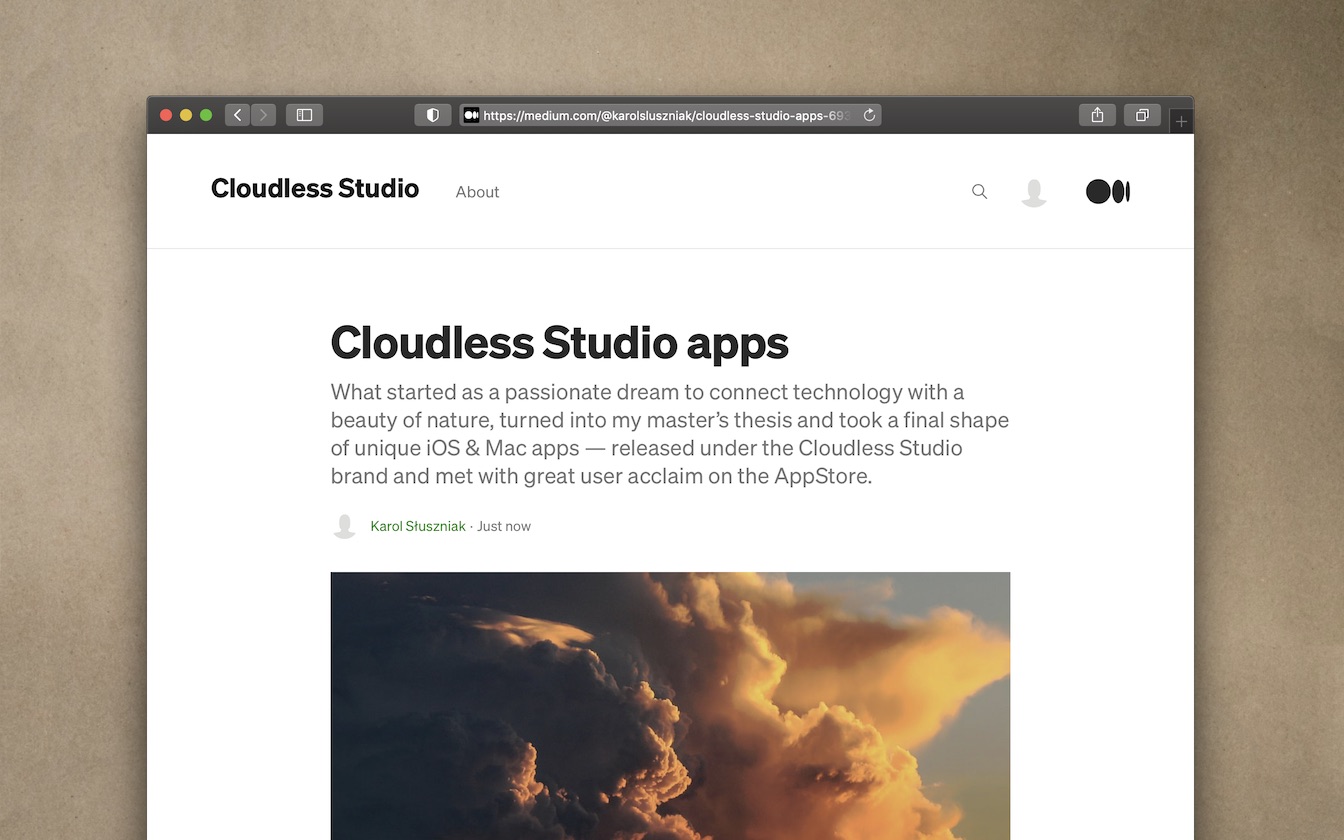Viewport: 1344px width, 840px height.
Task: Click the 'Cloudless Studio apps' headline
Action: 559,342
